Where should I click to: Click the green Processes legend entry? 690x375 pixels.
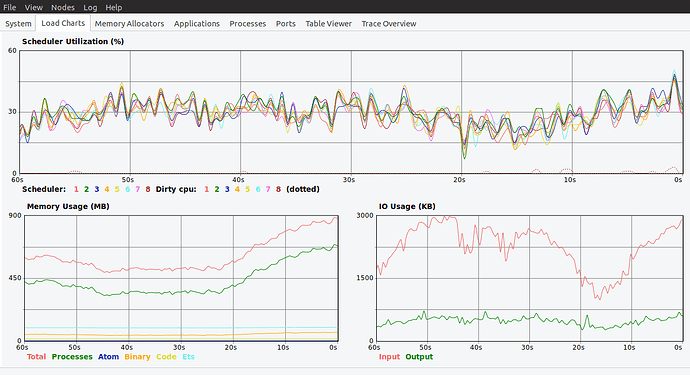[72, 357]
